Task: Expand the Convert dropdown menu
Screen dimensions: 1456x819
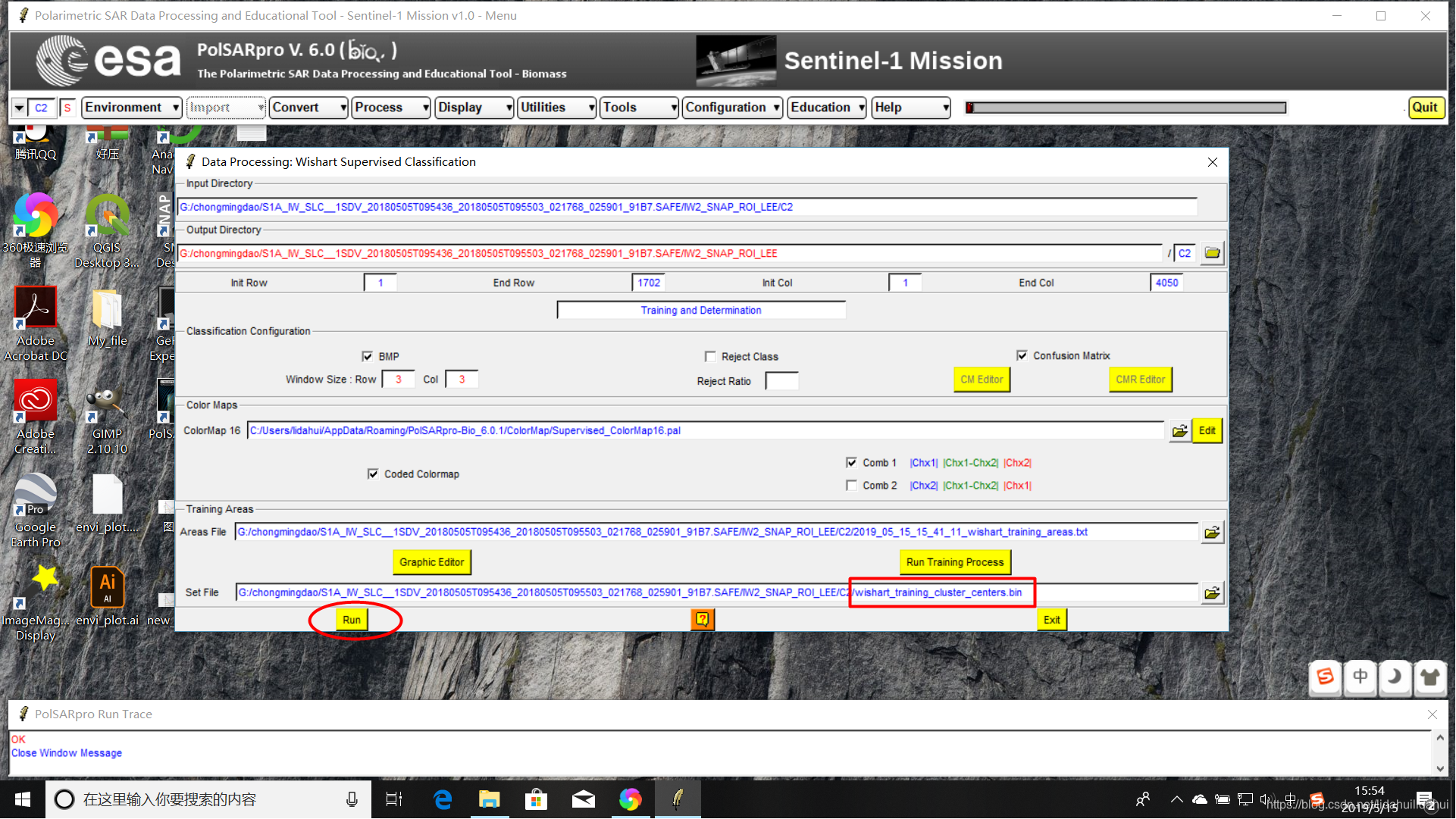Action: [308, 108]
